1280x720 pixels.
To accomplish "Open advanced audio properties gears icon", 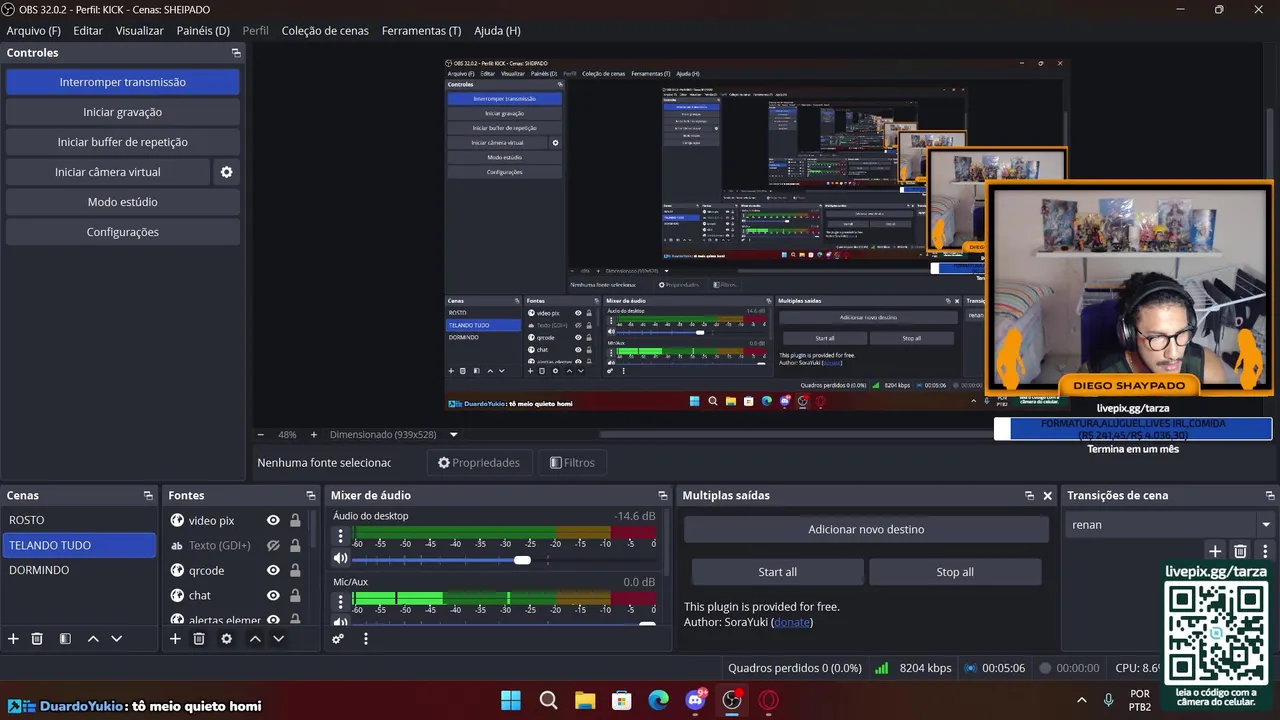I will point(338,639).
